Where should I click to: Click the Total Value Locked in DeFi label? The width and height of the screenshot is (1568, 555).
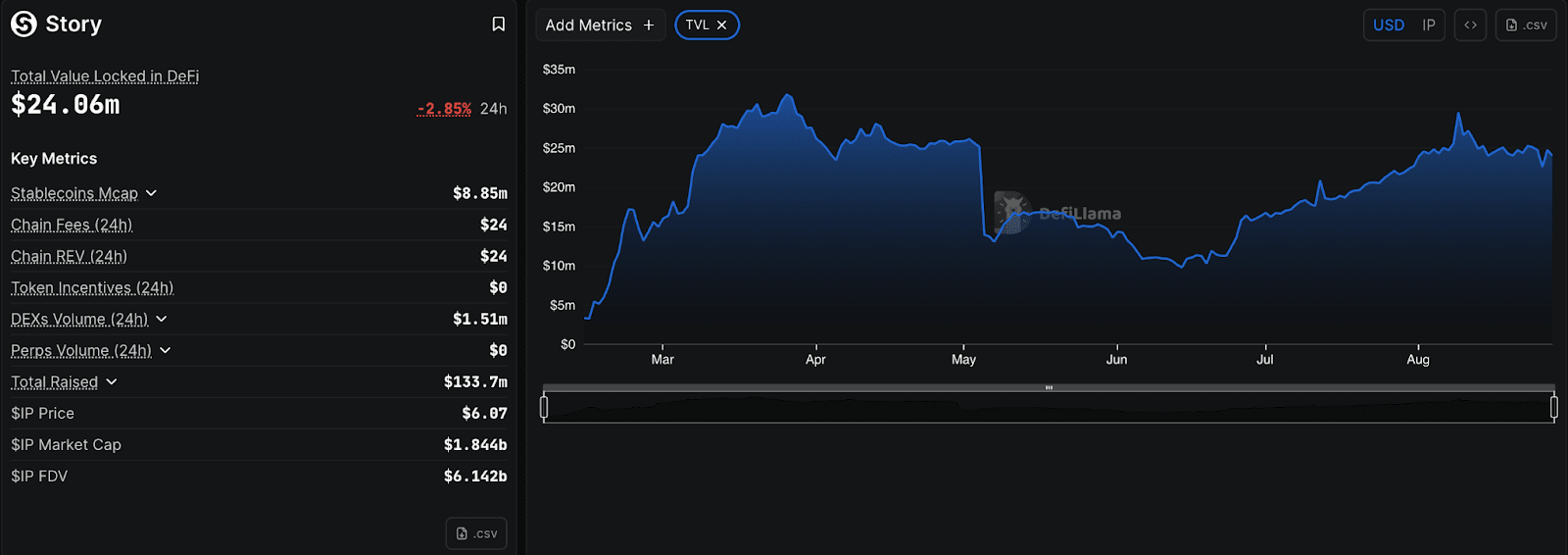point(105,76)
